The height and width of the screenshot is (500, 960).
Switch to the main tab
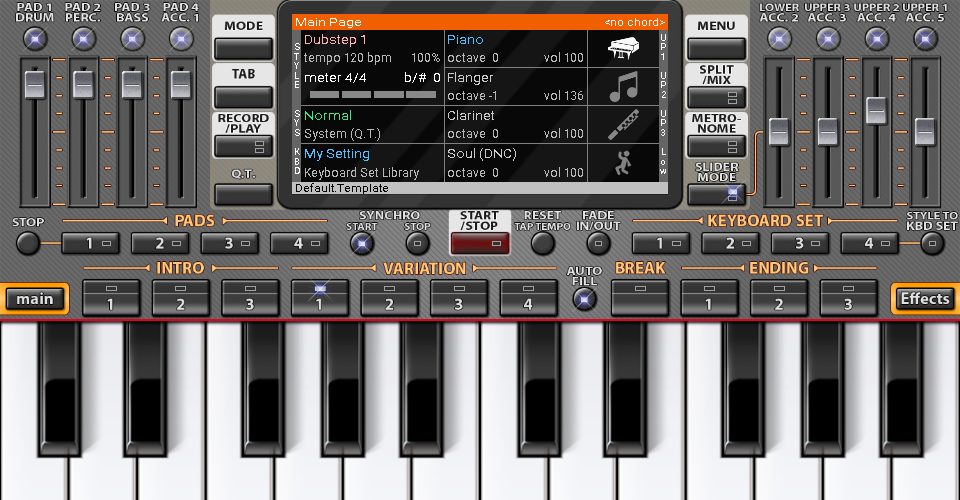tap(35, 299)
